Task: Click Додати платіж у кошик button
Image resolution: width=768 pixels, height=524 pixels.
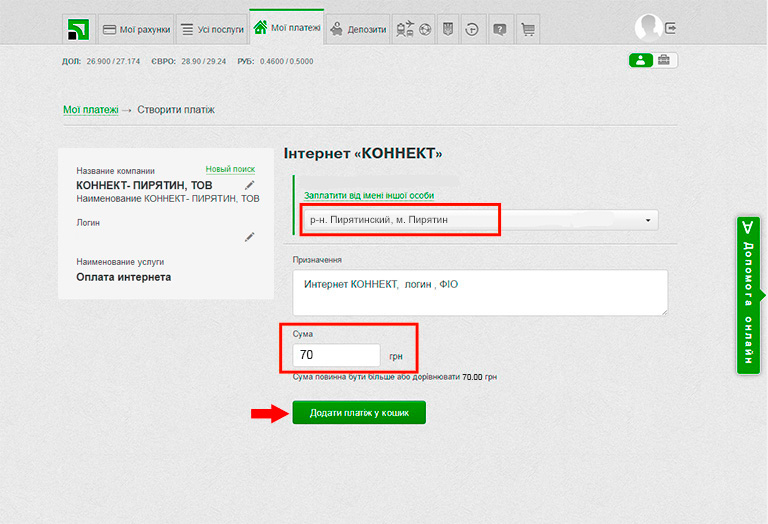Action: (359, 412)
